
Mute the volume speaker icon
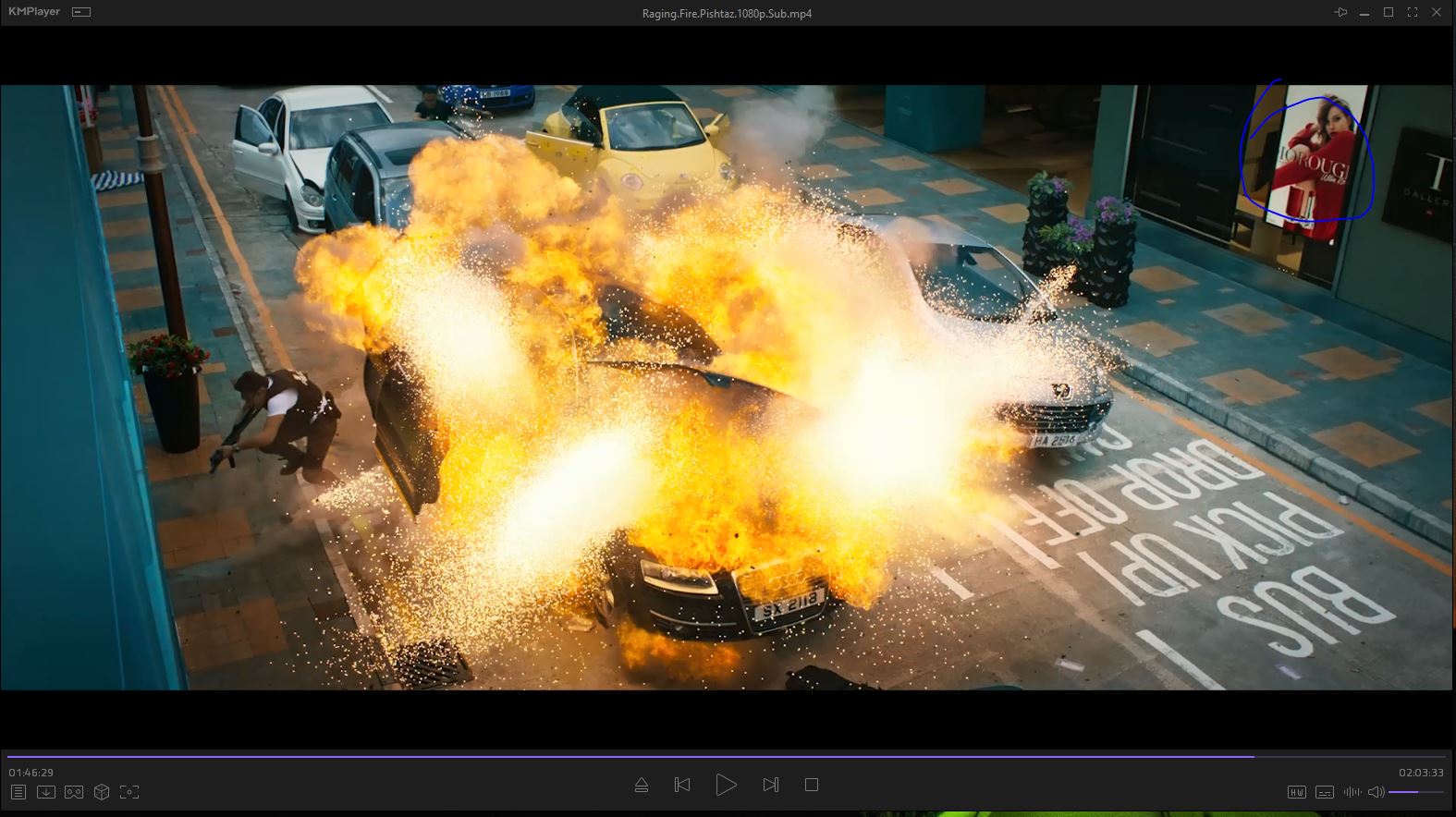pos(1376,792)
